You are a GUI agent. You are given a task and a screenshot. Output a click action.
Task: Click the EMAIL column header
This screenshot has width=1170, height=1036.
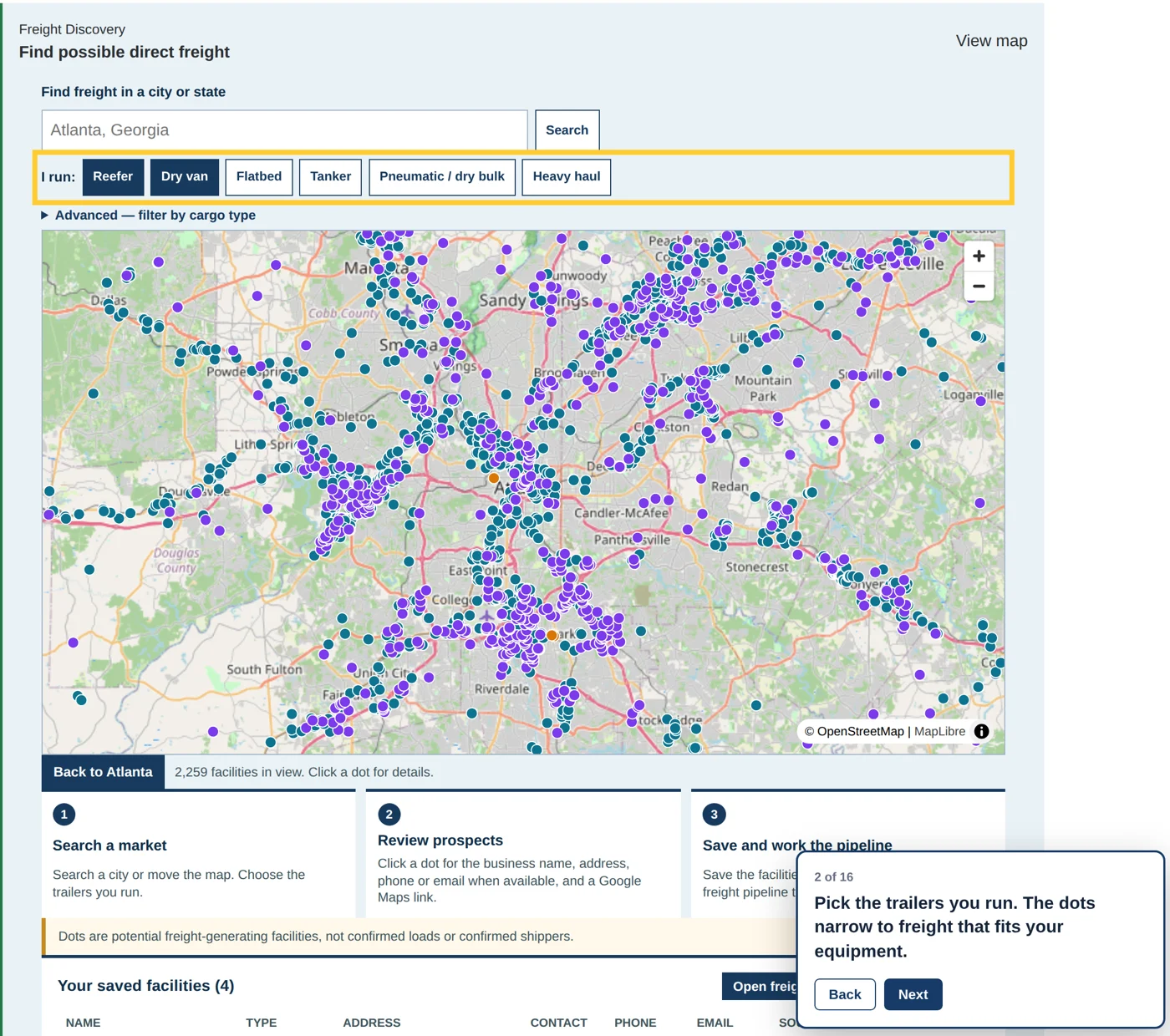715,1023
